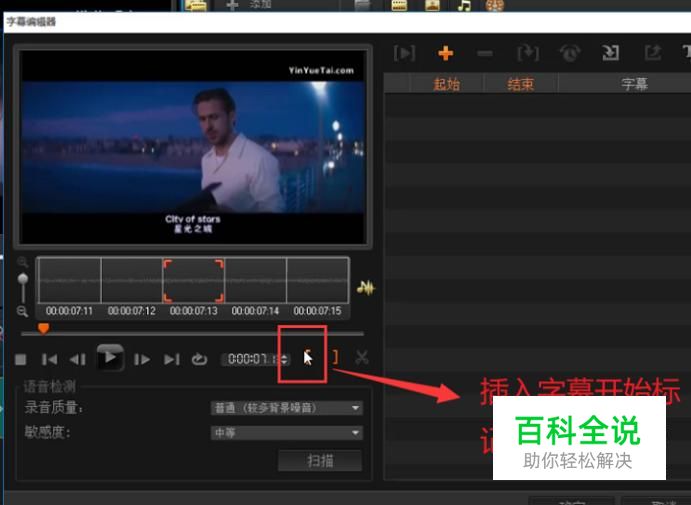The image size is (691, 505).
Task: Click the 扫描 button
Action: (320, 461)
